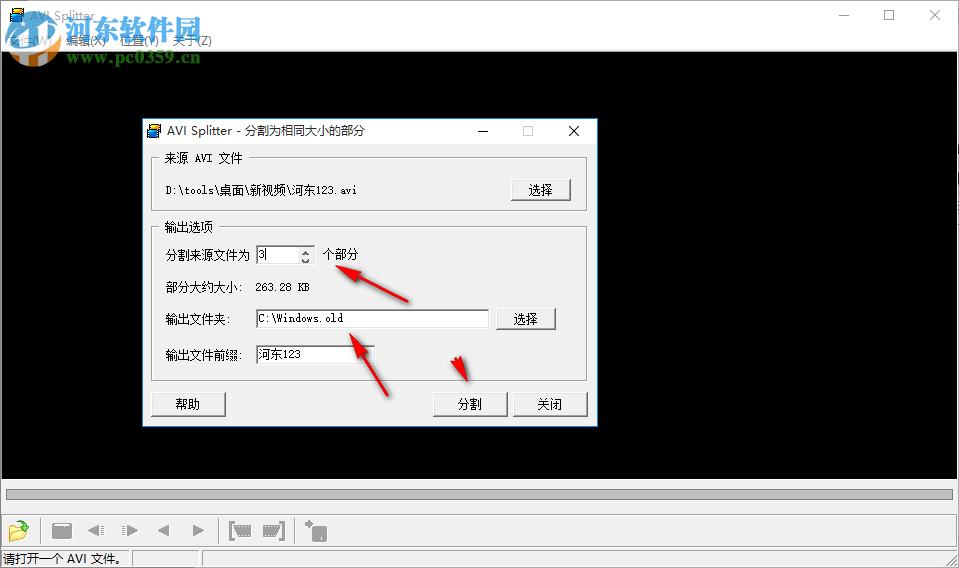This screenshot has width=959, height=568.
Task: Click source path text D:\tools\桌面\新视频\河东123.avi
Action: tap(261, 190)
